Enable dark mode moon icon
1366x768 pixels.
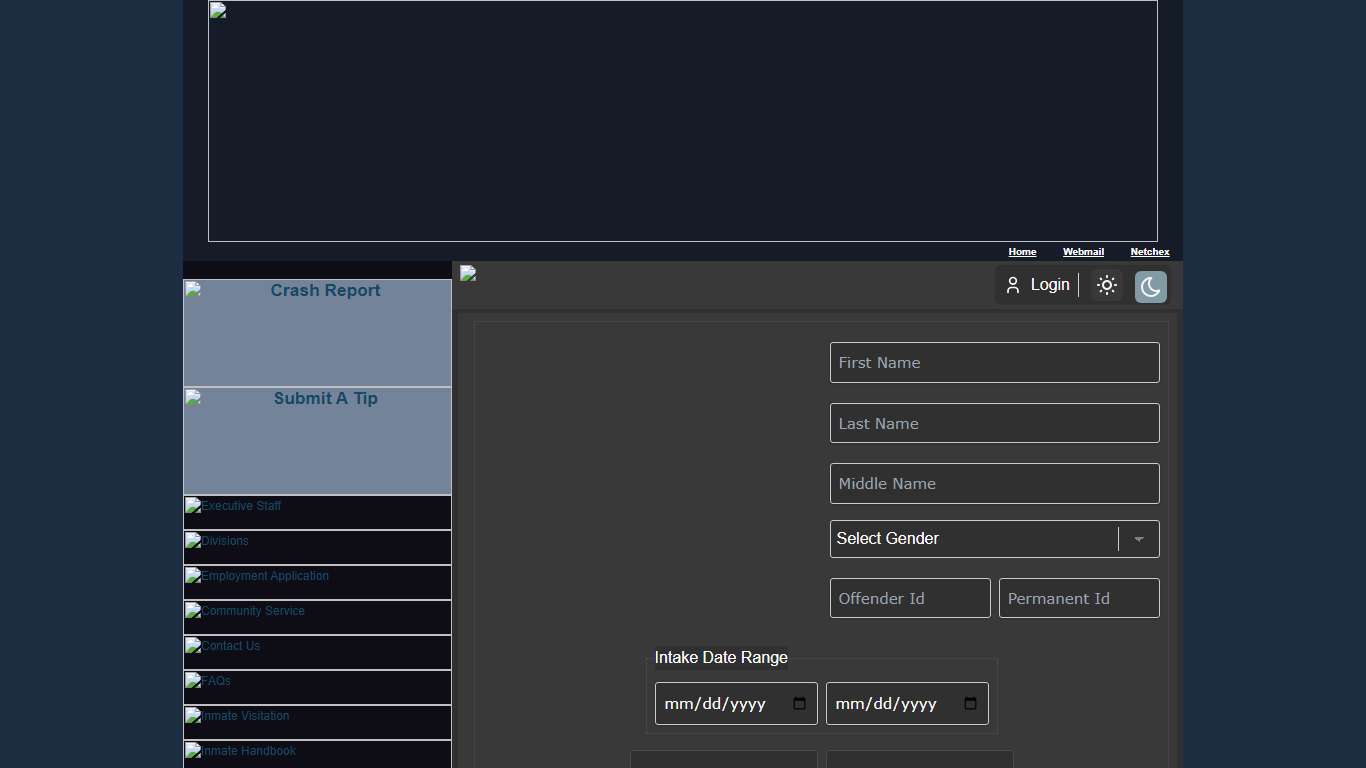tap(1150, 287)
